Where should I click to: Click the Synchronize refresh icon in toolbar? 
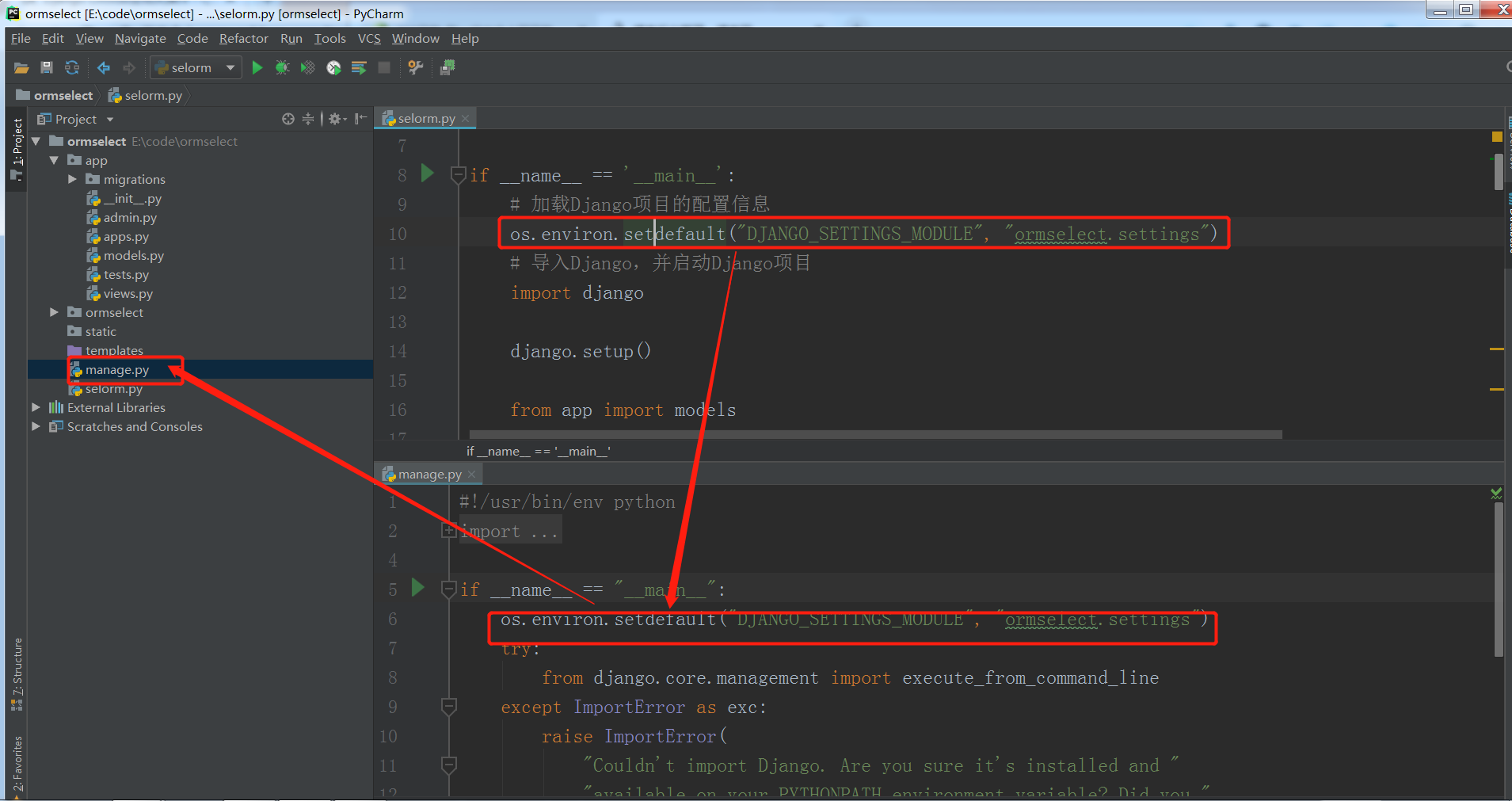[72, 68]
